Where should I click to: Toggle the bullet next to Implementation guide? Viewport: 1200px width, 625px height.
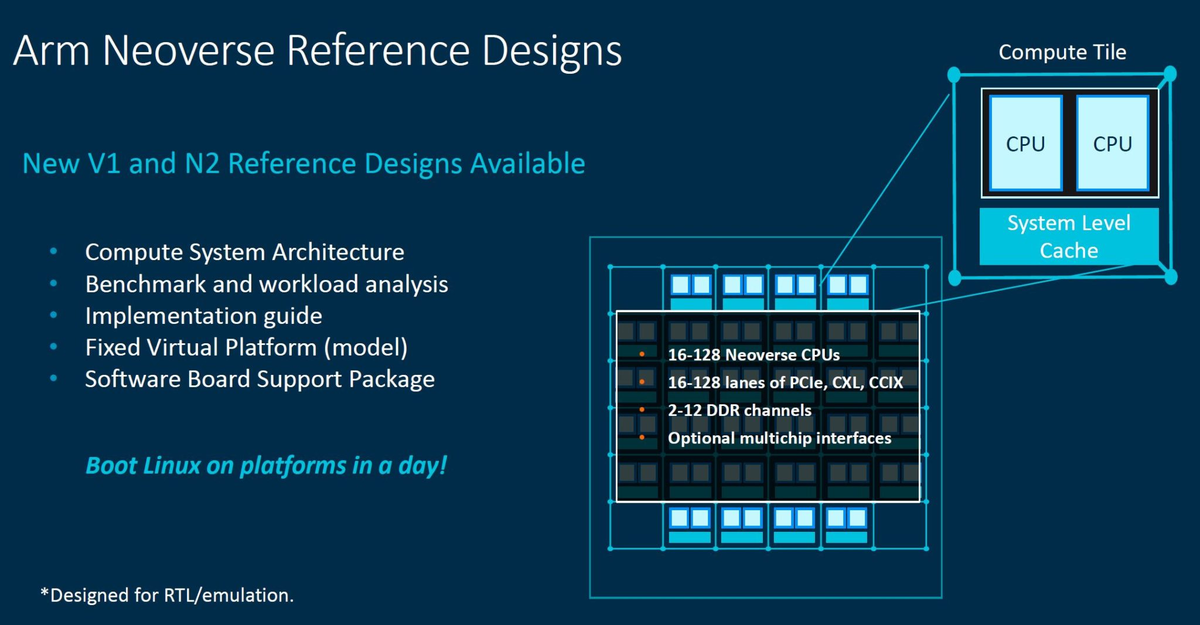(x=55, y=316)
